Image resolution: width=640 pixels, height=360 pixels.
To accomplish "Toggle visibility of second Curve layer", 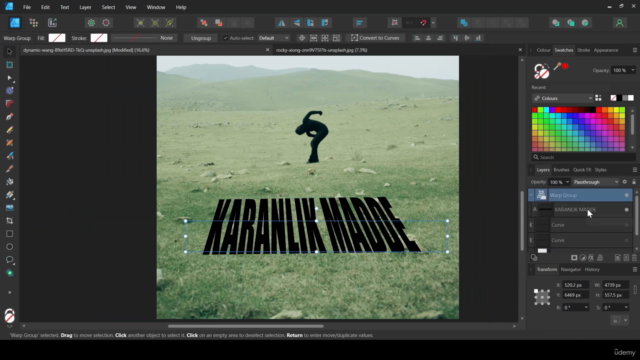I will pyautogui.click(x=627, y=240).
